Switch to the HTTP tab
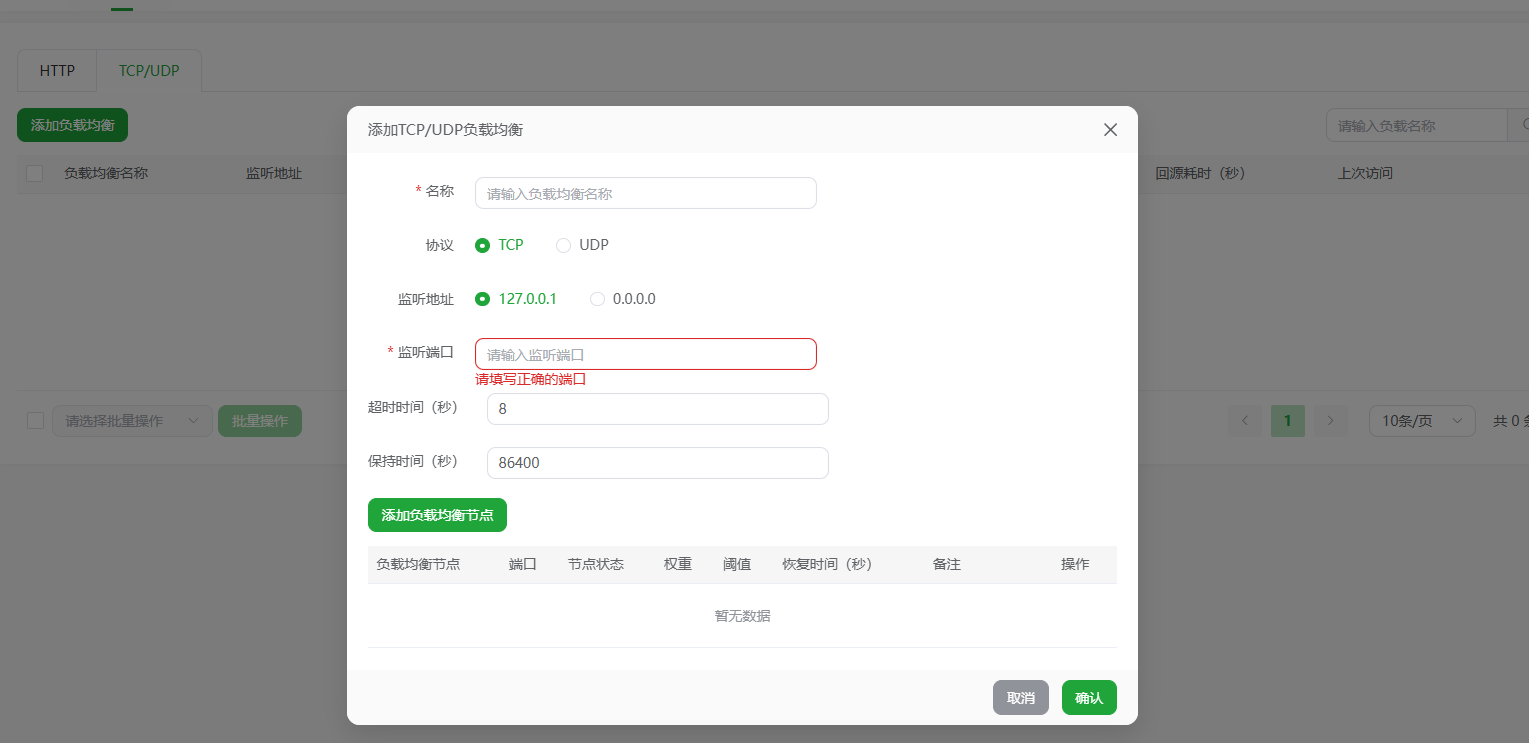This screenshot has width=1529, height=743. (x=56, y=70)
